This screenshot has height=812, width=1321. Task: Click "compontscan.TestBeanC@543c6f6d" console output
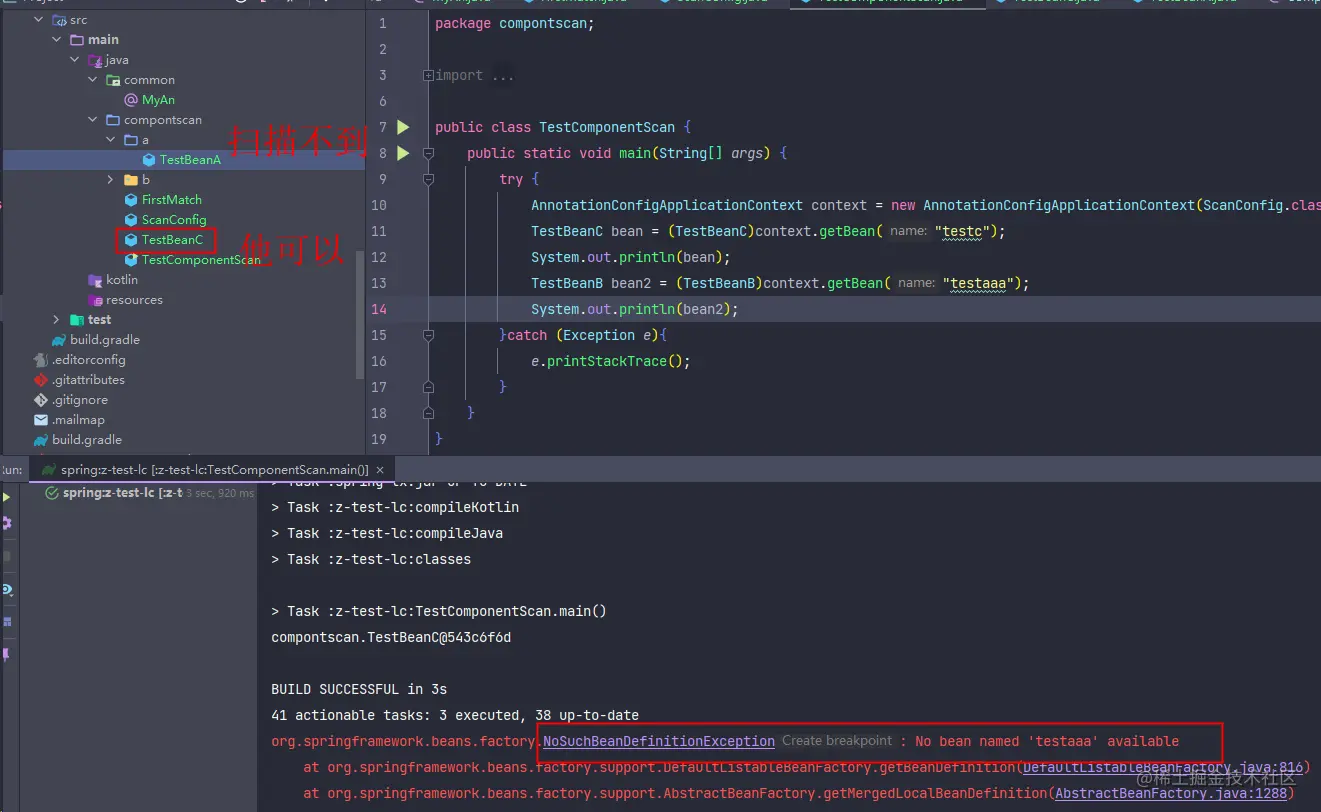pyautogui.click(x=391, y=637)
